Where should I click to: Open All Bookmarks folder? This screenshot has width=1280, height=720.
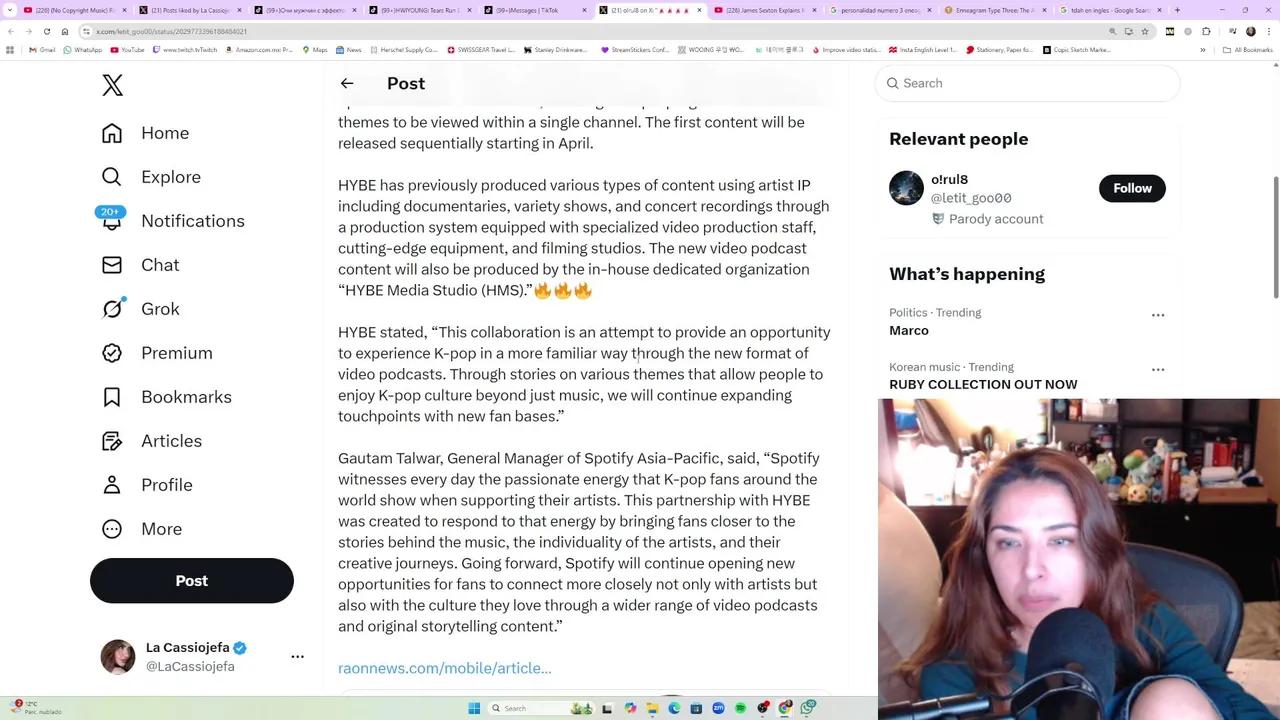[1248, 49]
